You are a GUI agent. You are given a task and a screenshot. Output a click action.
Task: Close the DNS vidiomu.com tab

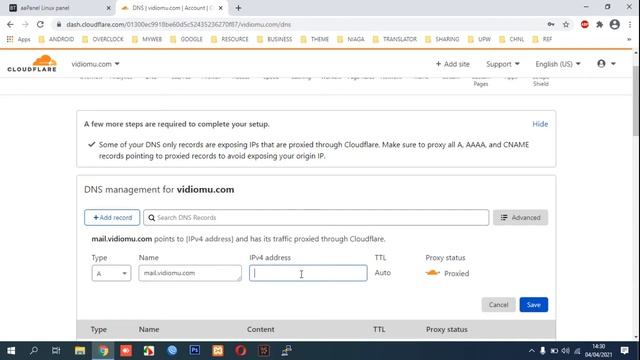pyautogui.click(x=220, y=8)
